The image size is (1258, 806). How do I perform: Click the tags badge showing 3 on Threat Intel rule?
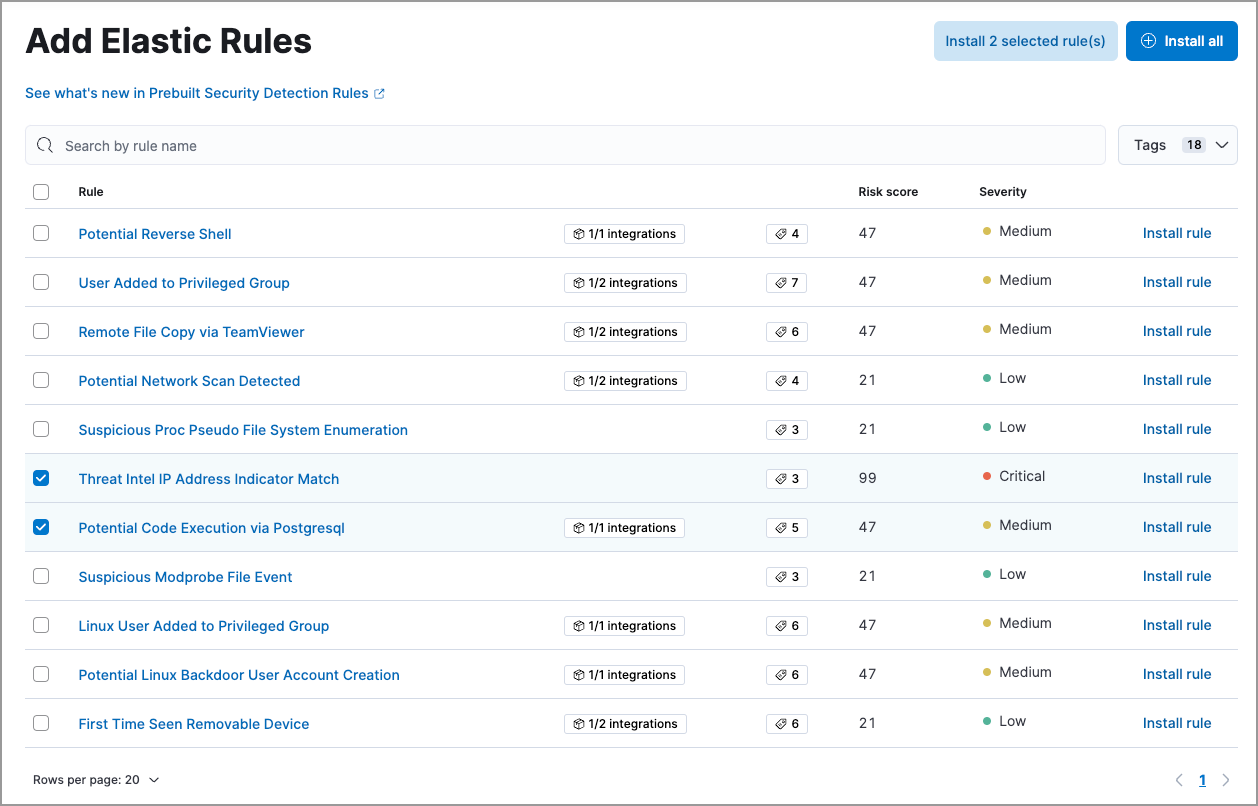coord(786,478)
